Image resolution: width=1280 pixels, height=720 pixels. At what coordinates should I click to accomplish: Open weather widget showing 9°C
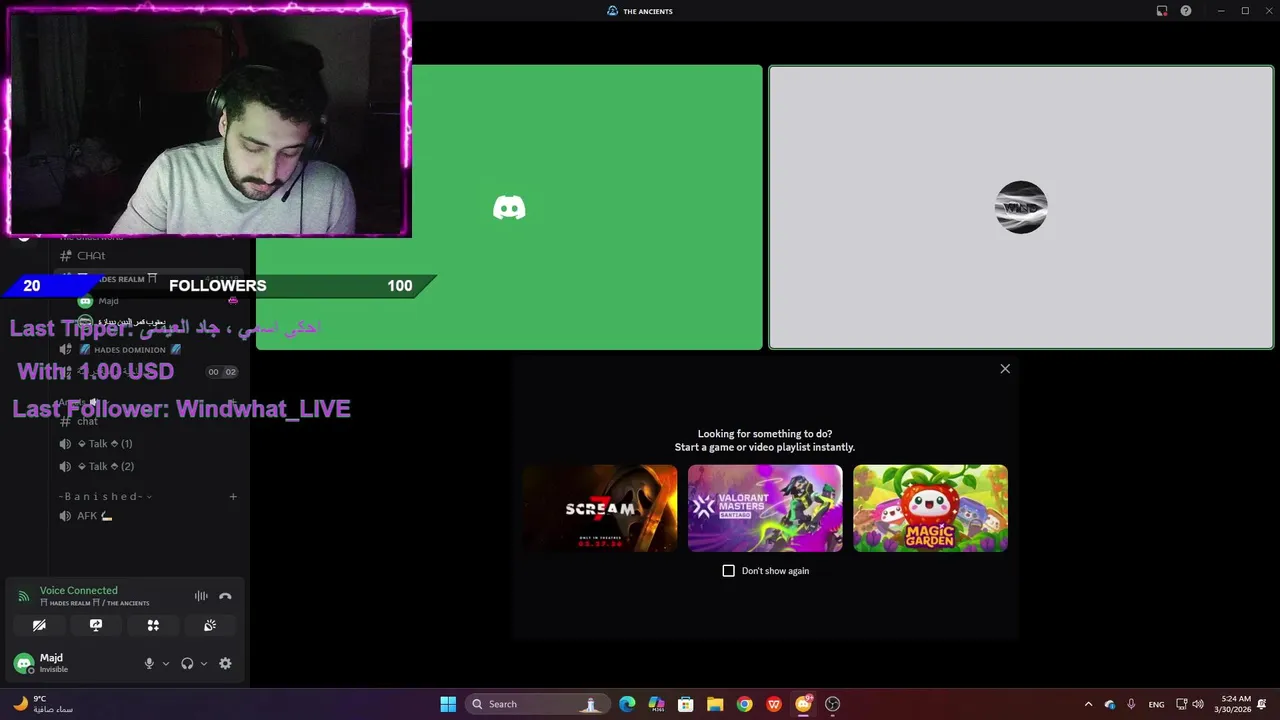tap(42, 704)
